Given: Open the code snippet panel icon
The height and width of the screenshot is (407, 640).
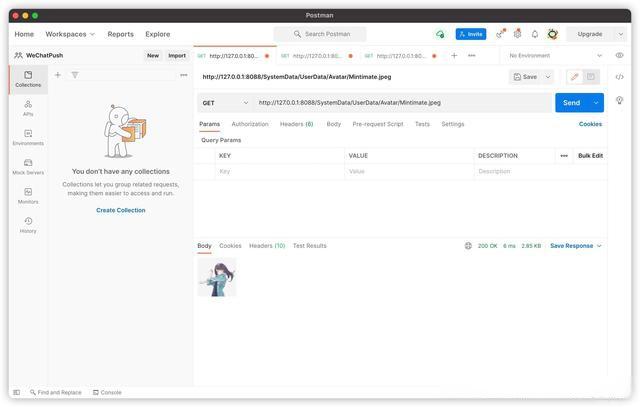Looking at the screenshot, I should [619, 77].
